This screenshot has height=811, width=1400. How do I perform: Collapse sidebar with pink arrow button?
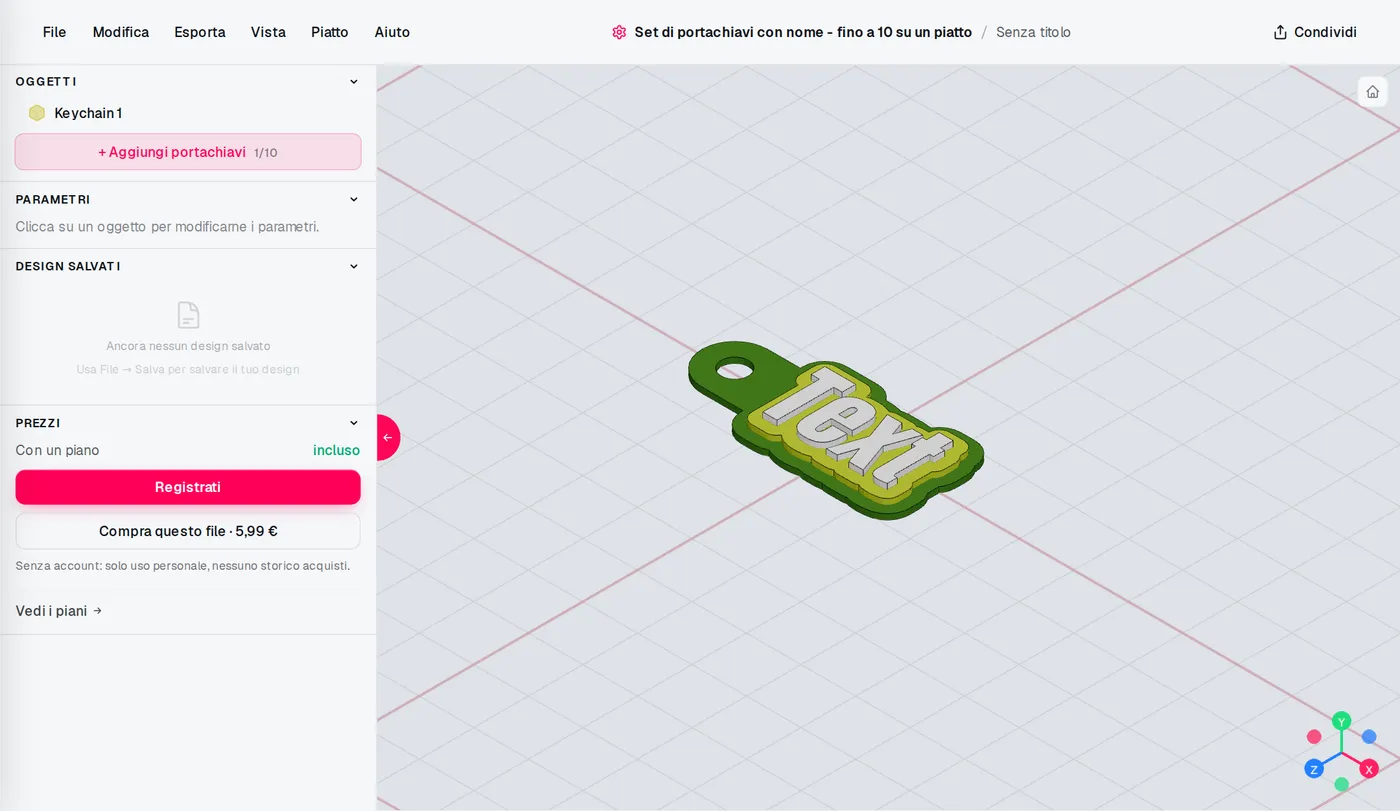[x=388, y=437]
